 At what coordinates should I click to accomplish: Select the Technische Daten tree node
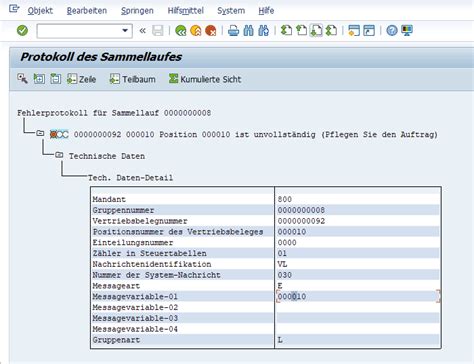click(107, 156)
